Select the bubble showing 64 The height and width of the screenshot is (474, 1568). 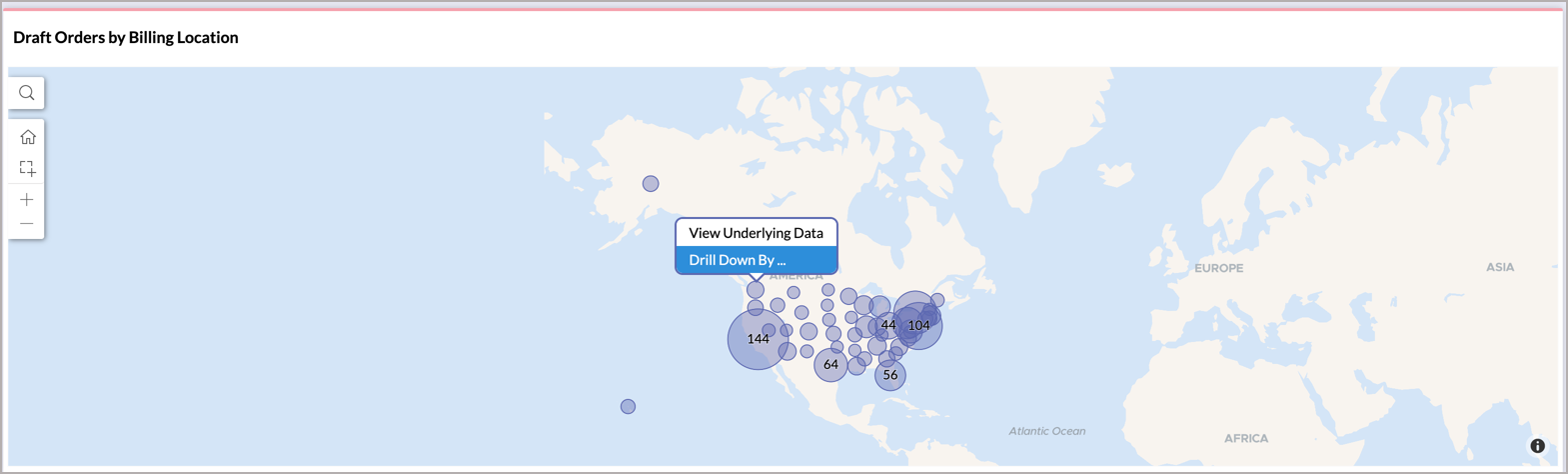(830, 365)
